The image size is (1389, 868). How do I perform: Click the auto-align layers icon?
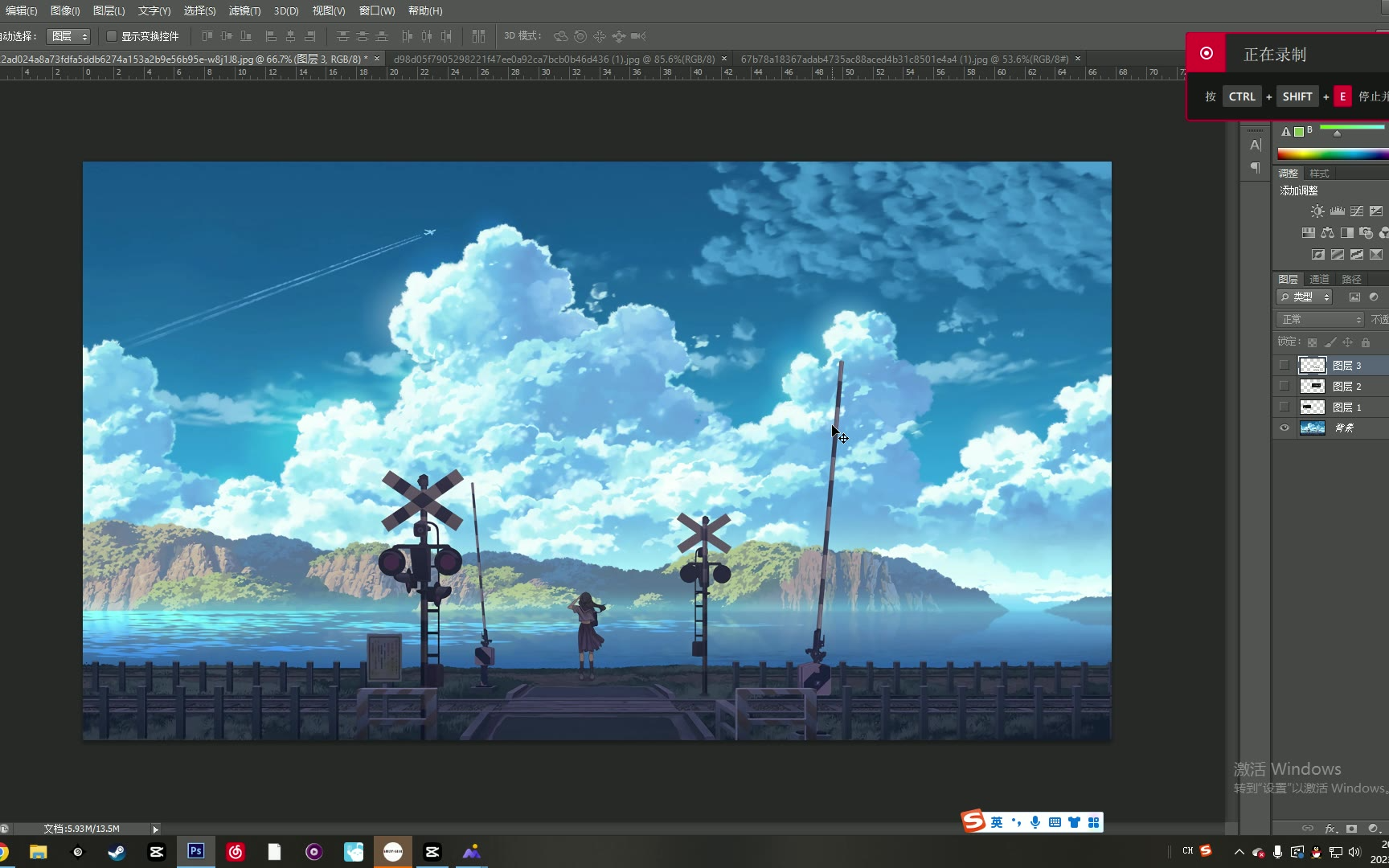click(x=479, y=36)
